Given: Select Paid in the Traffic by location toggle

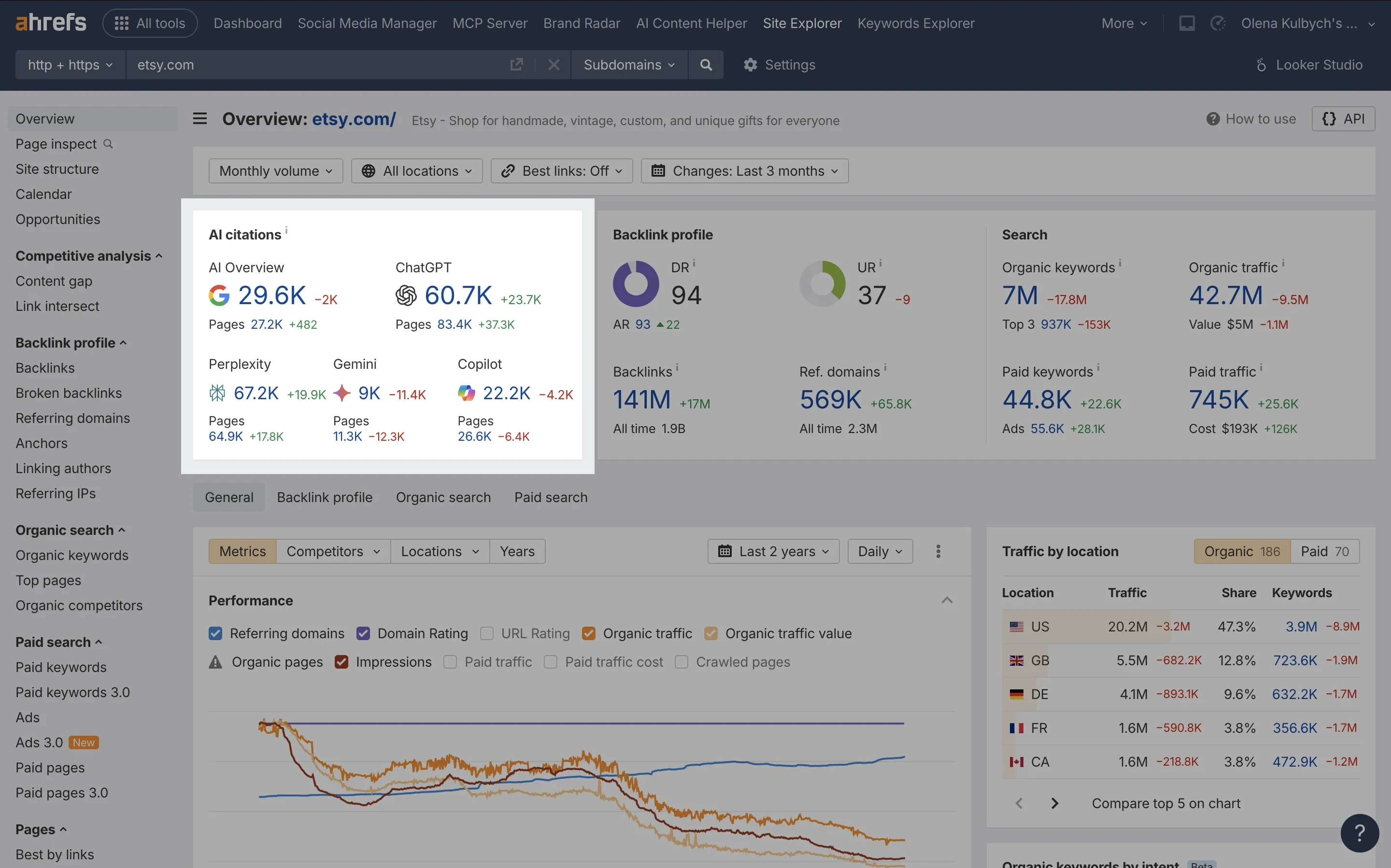Looking at the screenshot, I should point(1324,550).
